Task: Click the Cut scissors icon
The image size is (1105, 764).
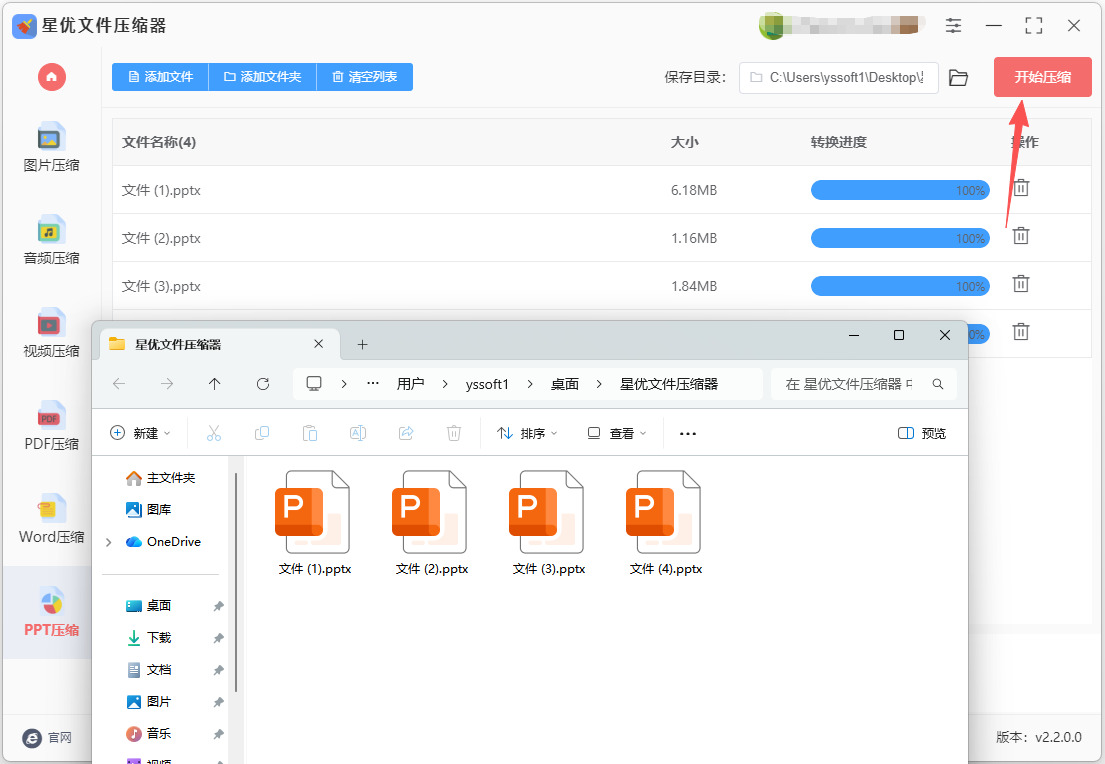Action: coord(214,433)
